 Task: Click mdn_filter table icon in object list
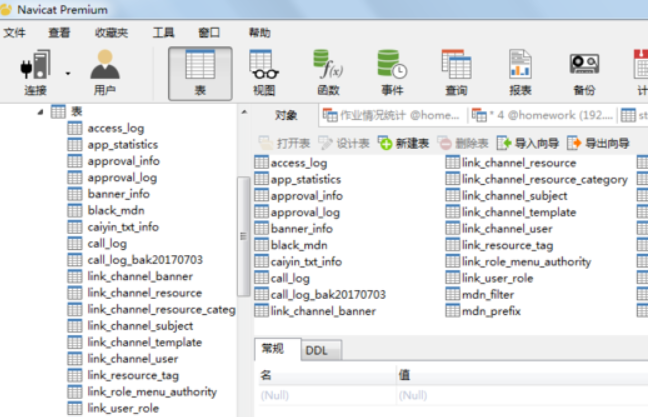point(453,294)
